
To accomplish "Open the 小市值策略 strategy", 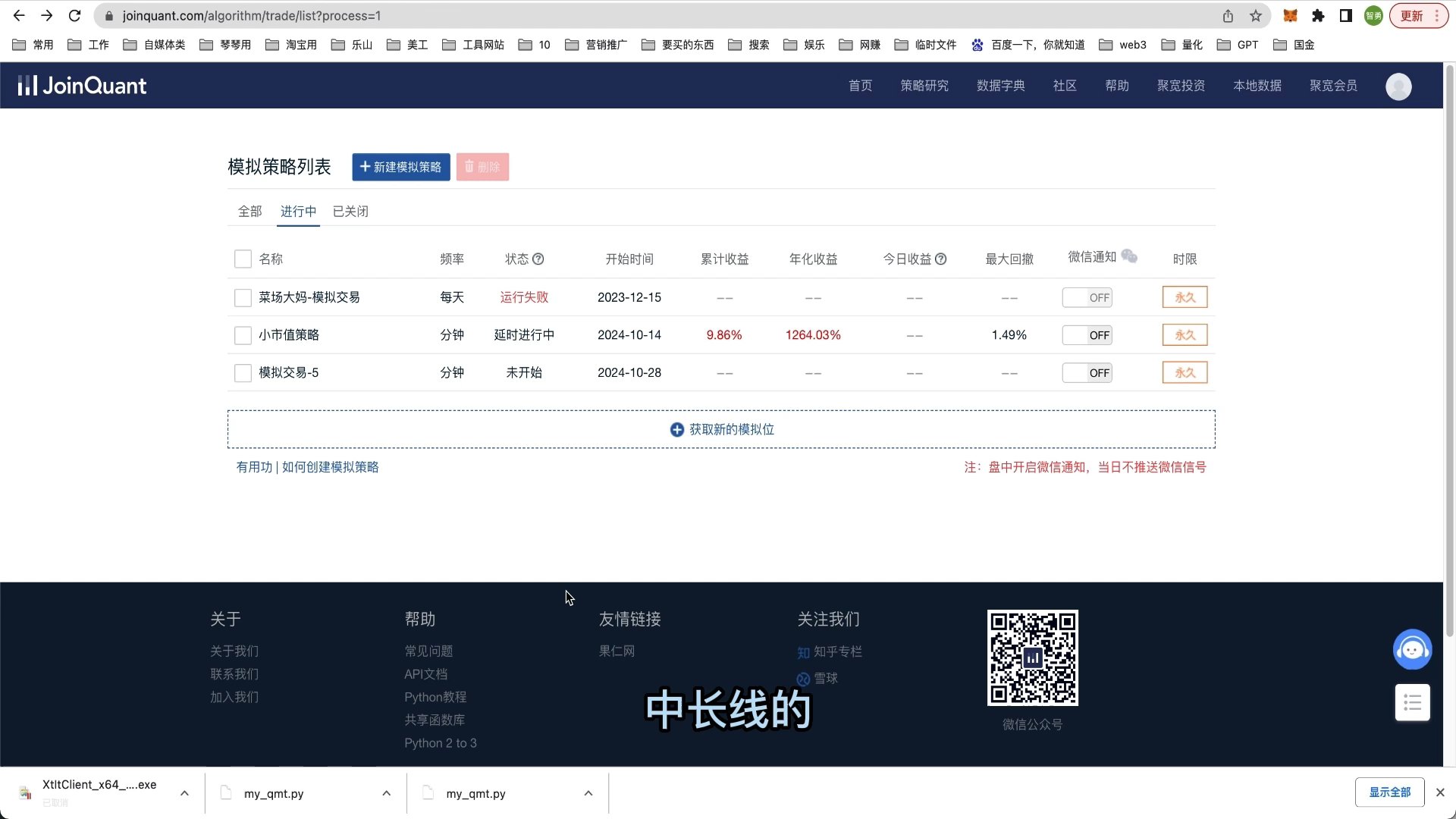I will (x=289, y=335).
